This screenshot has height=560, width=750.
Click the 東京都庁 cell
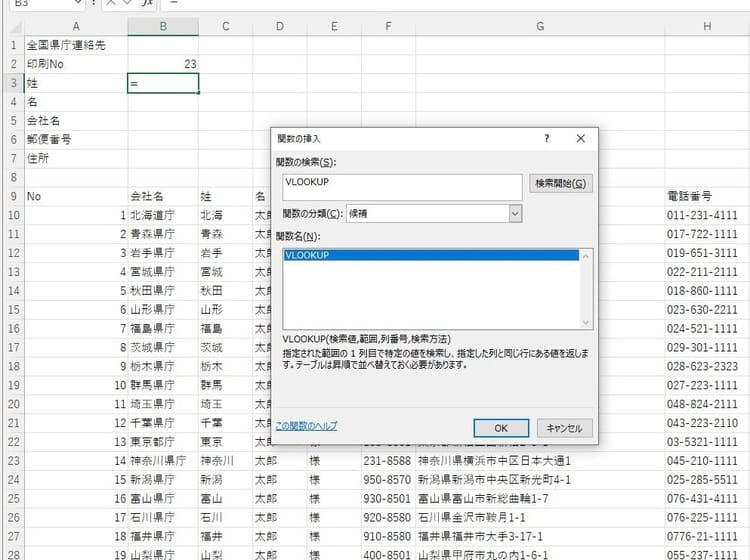[x=163, y=442]
